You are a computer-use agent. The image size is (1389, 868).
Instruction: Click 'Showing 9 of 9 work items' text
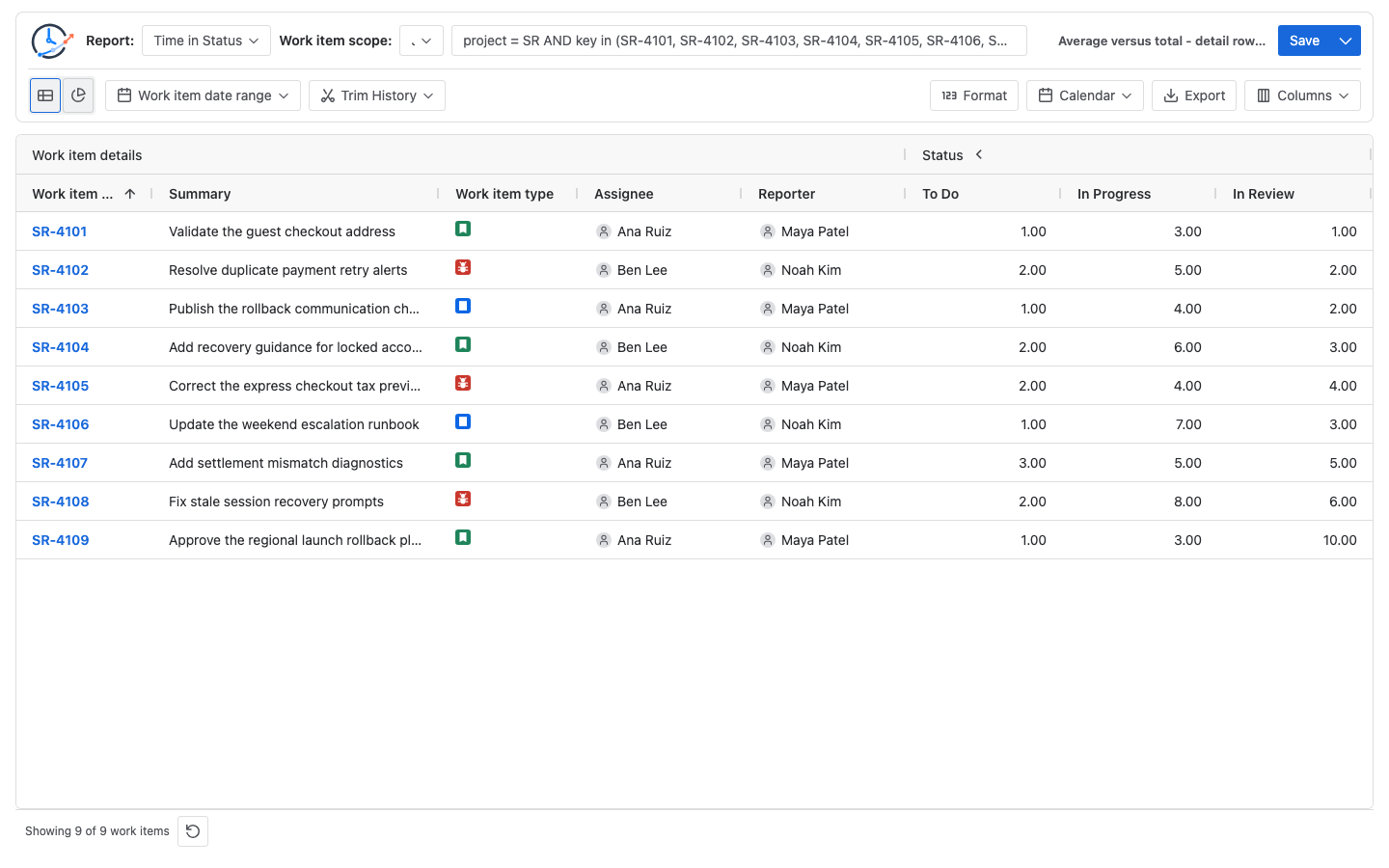(97, 831)
